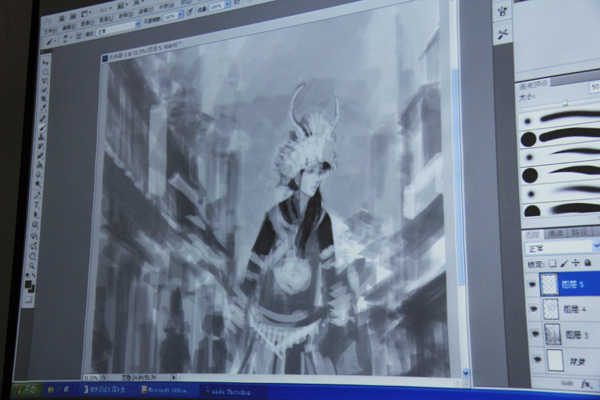
Task: Select the Eraser tool in the toolbox
Action: 41,155
